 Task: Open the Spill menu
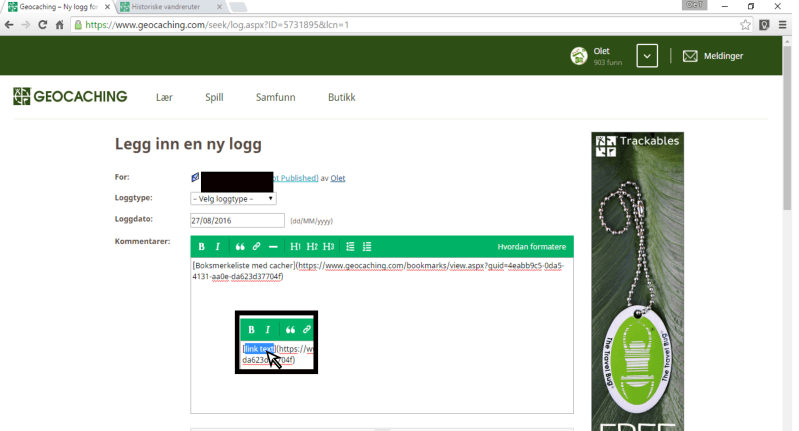click(214, 97)
